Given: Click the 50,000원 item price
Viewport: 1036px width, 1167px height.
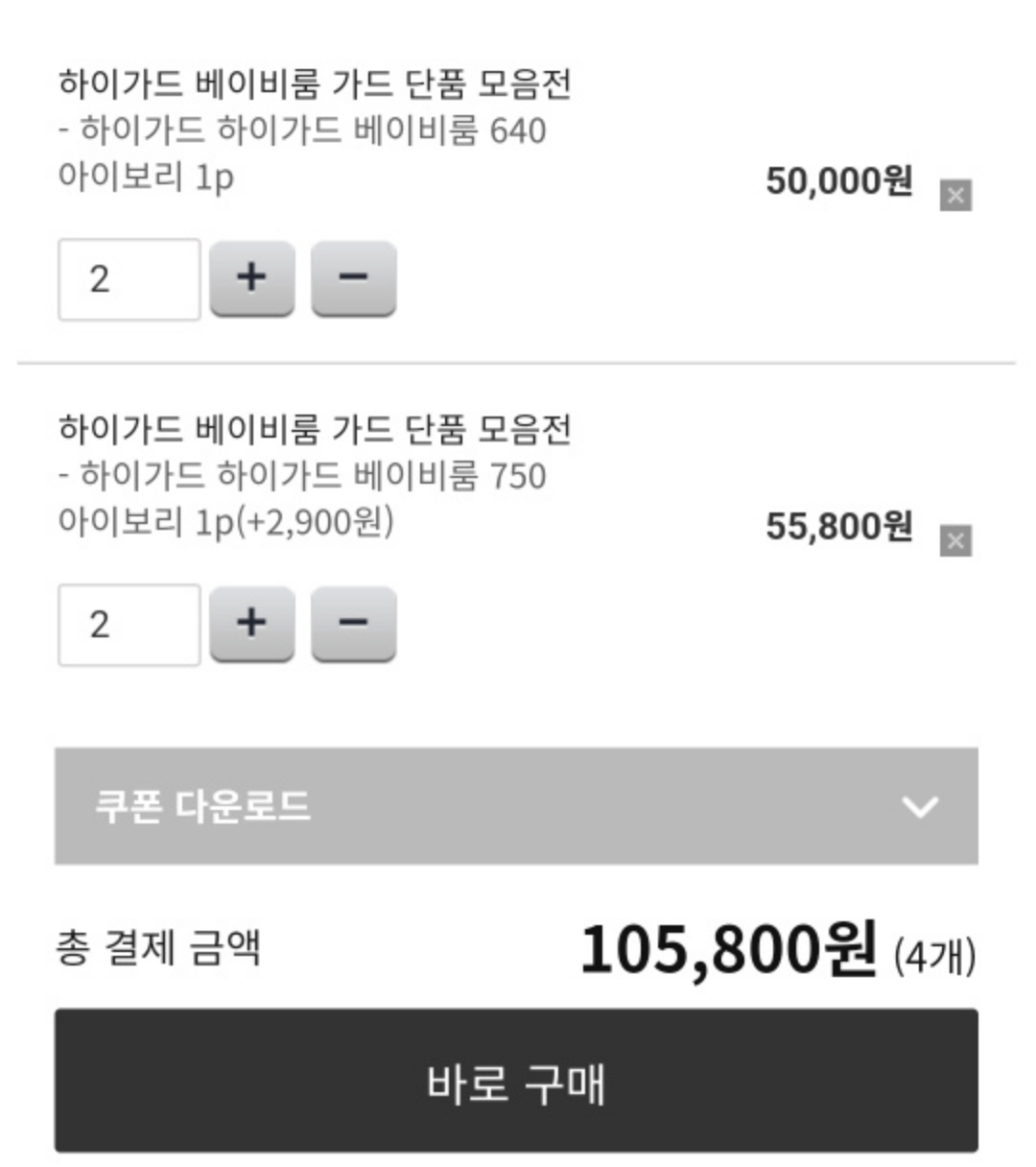Looking at the screenshot, I should coord(838,181).
